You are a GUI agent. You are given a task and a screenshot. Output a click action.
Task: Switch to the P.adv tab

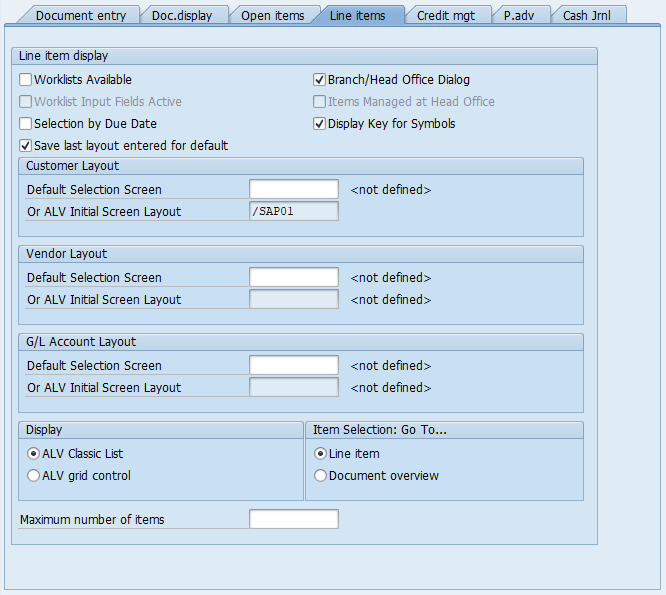(519, 16)
